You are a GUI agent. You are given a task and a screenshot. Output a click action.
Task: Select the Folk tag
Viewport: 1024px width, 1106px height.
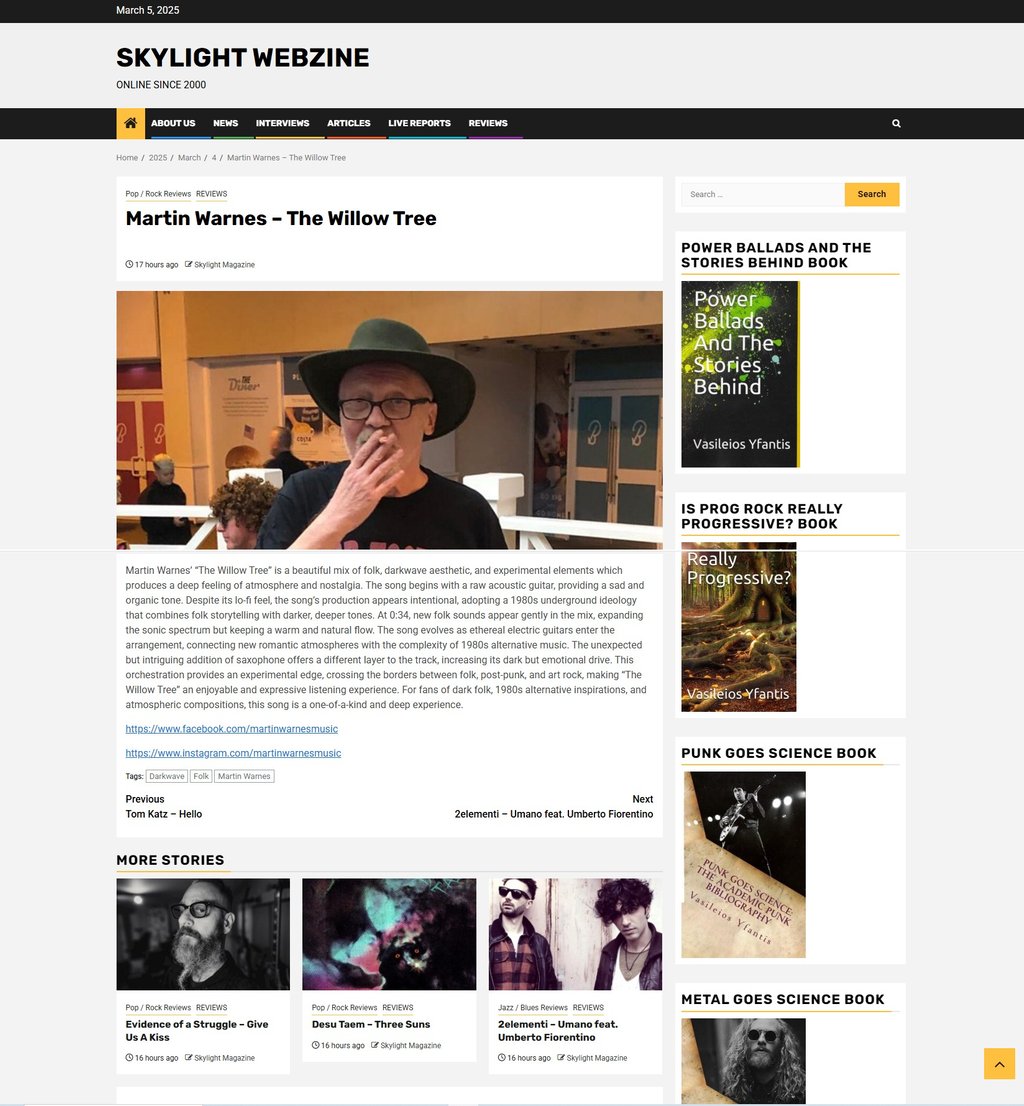tap(201, 776)
